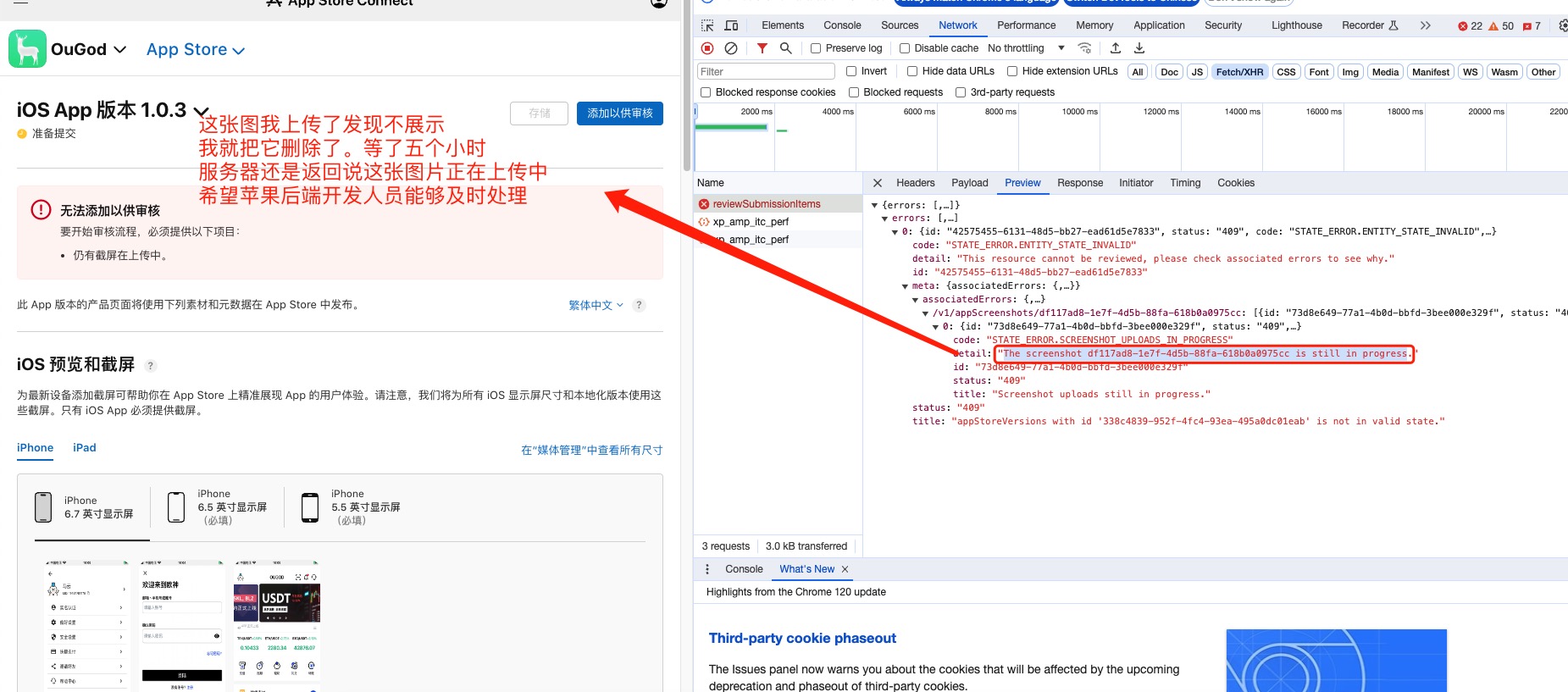Check the Disable cache option
This screenshot has width=1568, height=692.
click(905, 48)
